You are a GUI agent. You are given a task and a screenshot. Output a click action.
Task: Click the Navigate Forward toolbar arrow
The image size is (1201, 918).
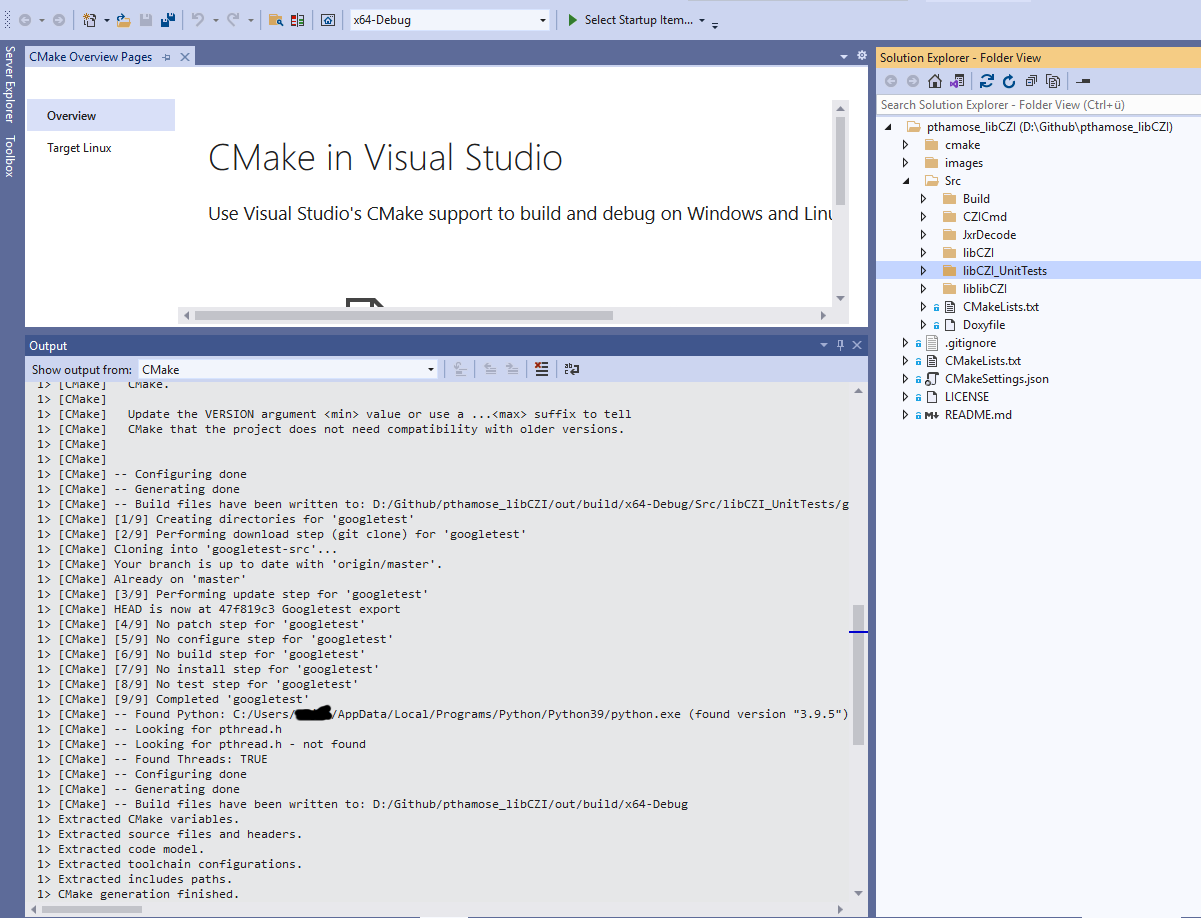coord(58,20)
